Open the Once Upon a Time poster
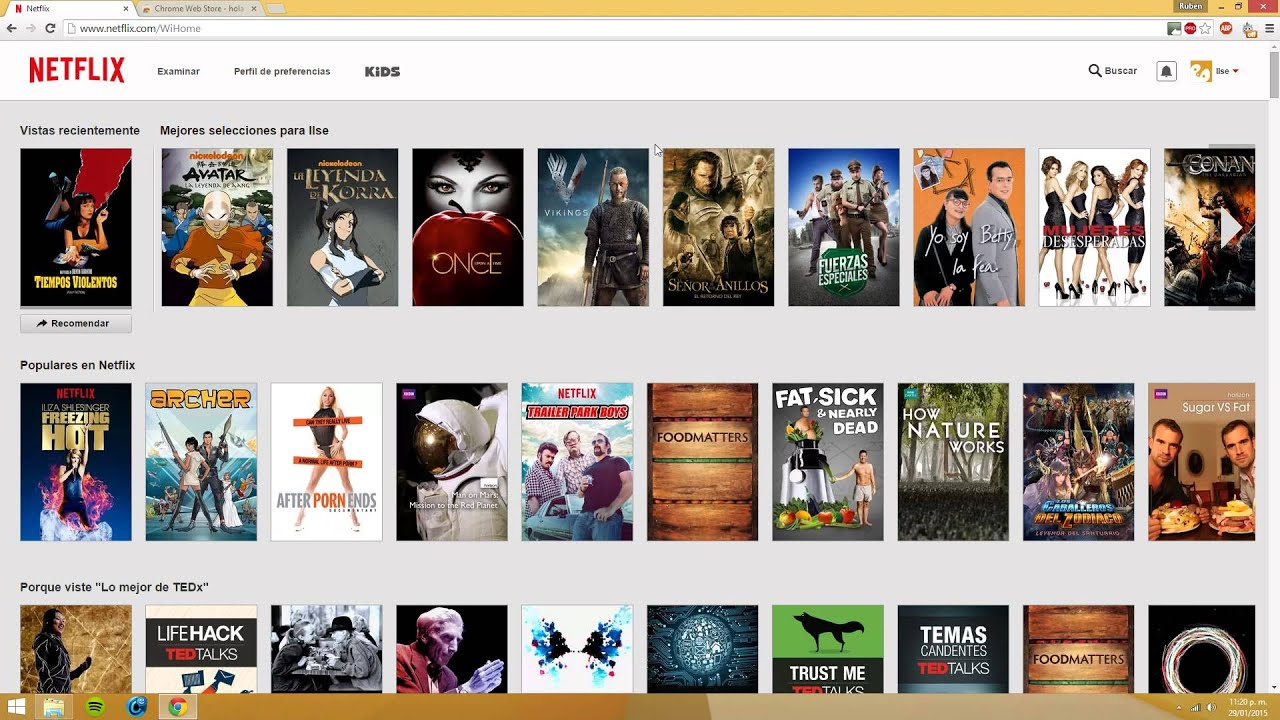 (467, 228)
